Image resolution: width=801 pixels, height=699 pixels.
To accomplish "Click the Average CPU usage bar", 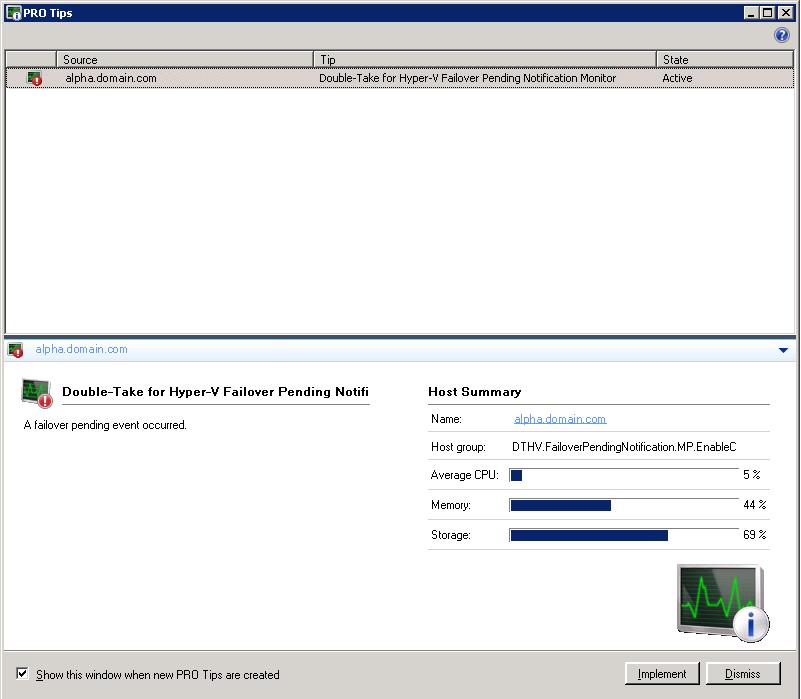I will [x=624, y=475].
